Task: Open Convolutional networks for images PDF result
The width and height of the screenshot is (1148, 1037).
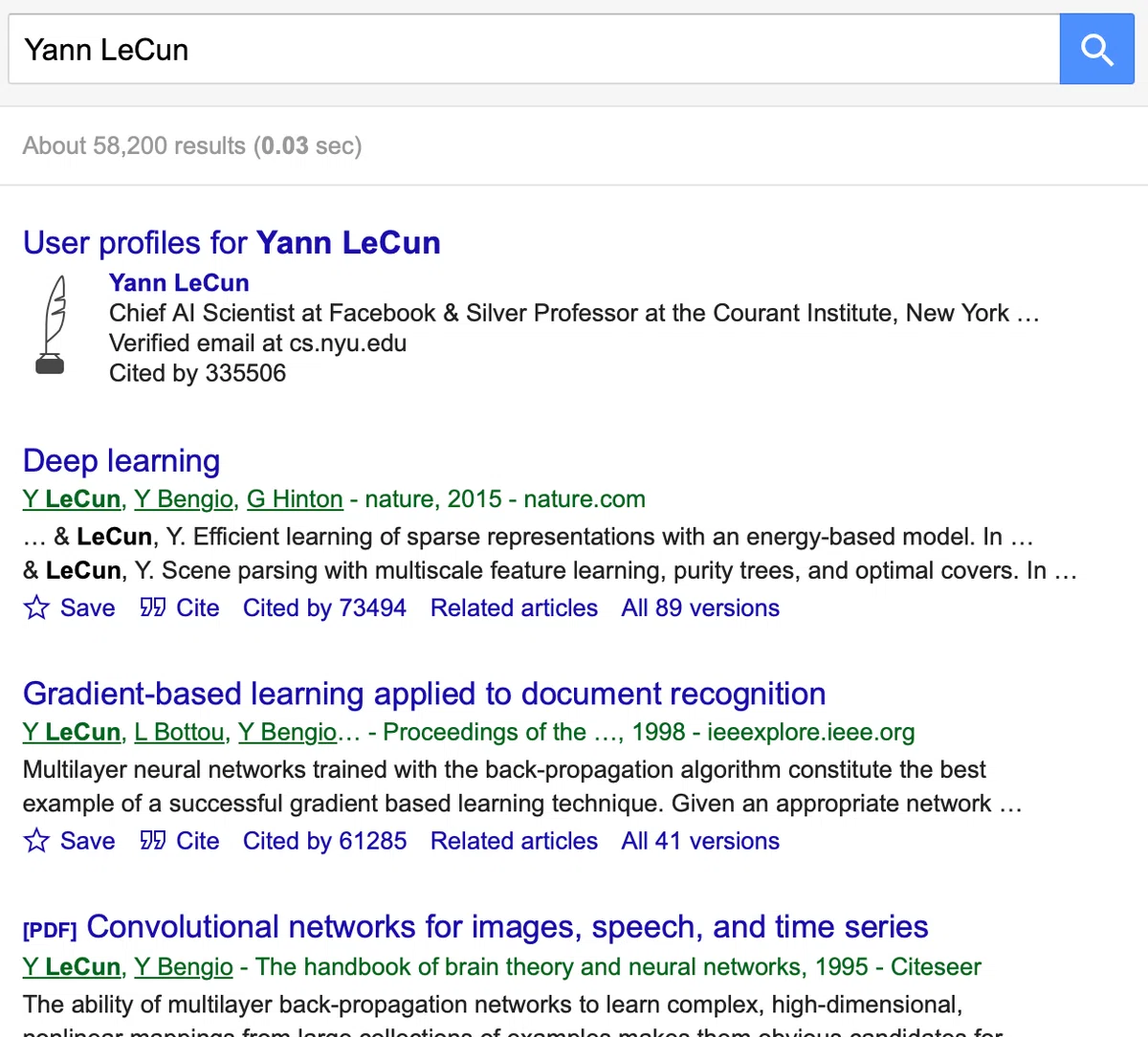Action: pos(507,927)
